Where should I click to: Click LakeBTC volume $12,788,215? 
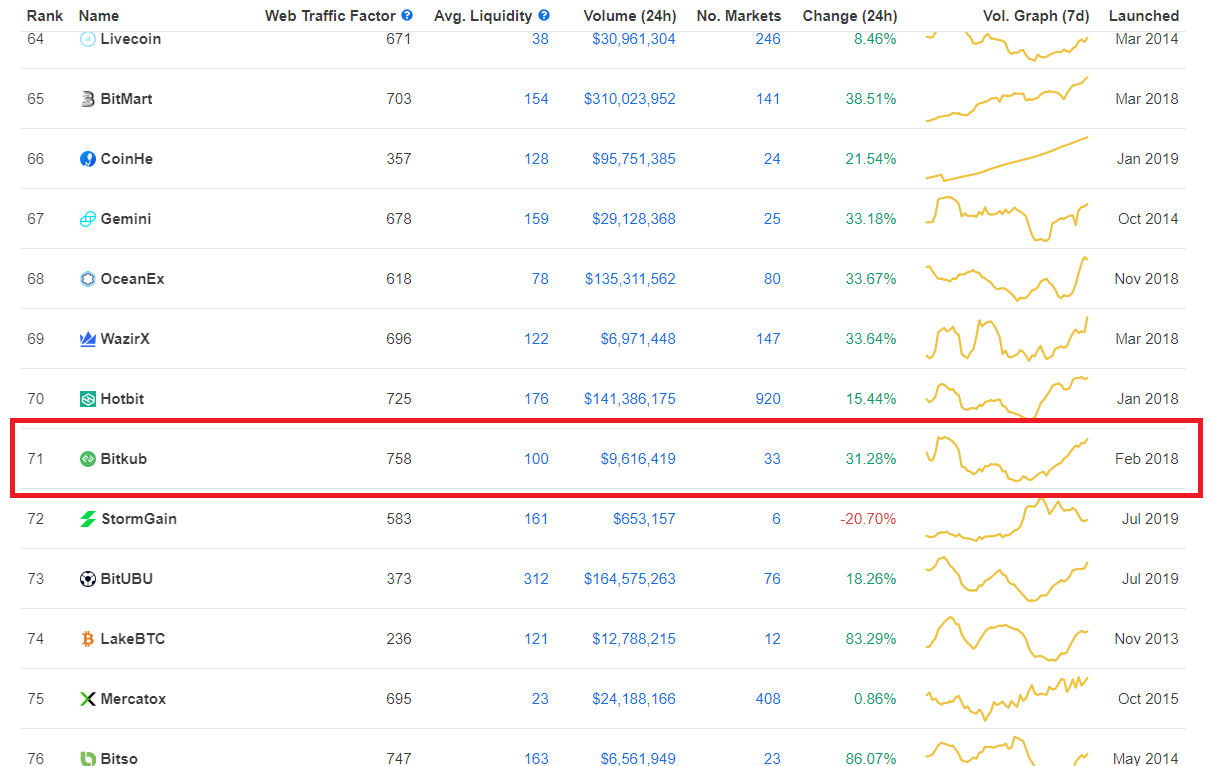[634, 639]
